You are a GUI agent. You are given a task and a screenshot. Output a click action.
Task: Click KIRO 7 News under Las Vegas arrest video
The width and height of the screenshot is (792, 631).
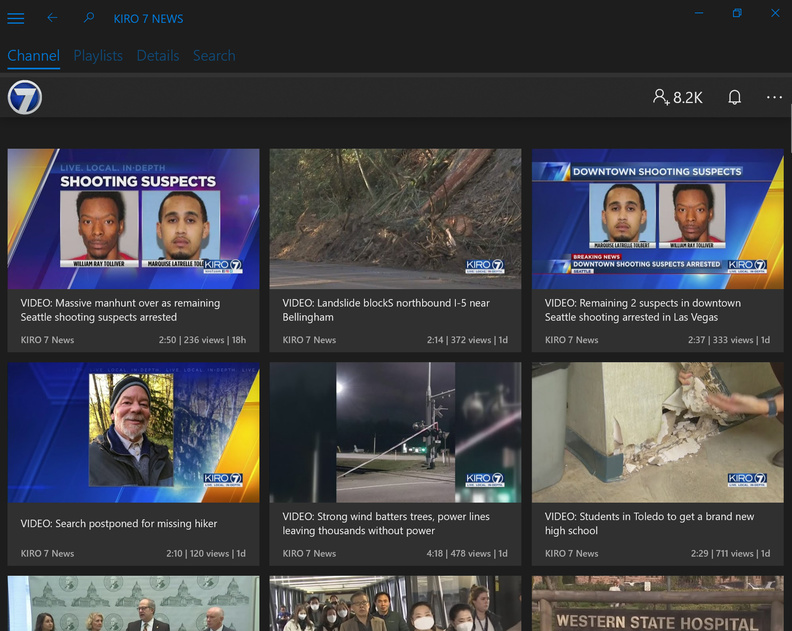point(571,340)
